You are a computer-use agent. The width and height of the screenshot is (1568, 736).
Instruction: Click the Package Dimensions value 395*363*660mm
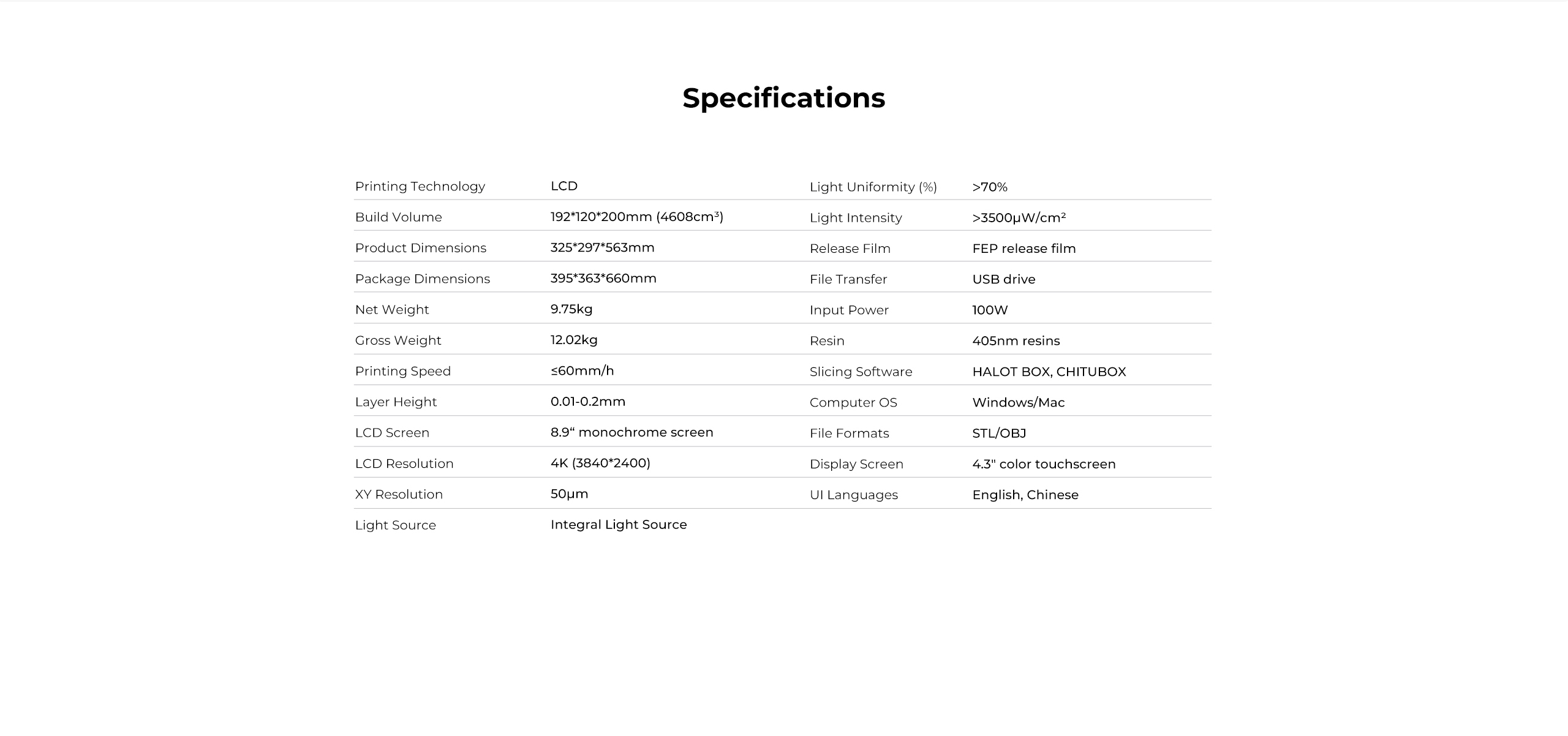(x=603, y=279)
